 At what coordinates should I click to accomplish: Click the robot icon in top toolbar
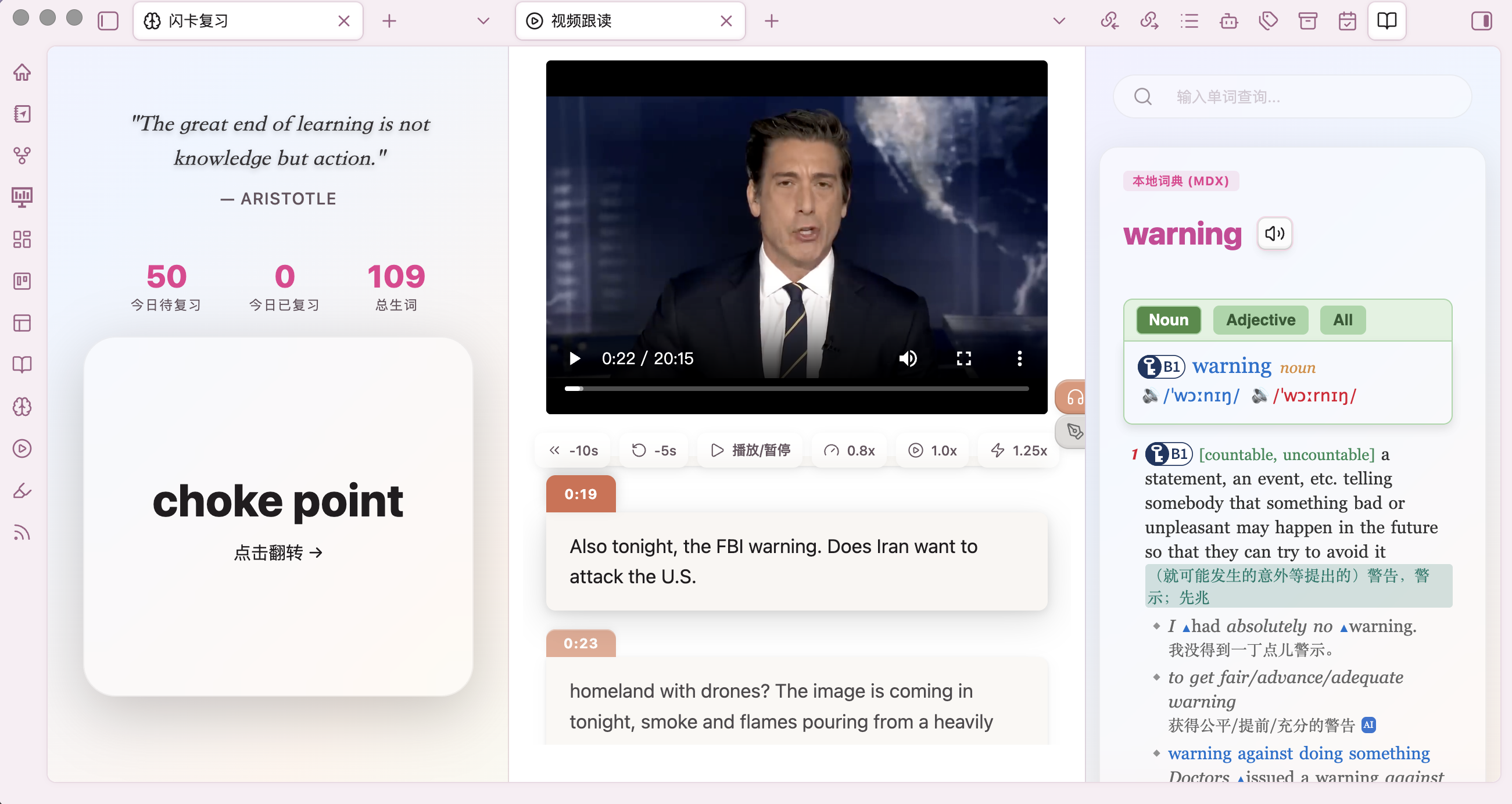(1228, 21)
